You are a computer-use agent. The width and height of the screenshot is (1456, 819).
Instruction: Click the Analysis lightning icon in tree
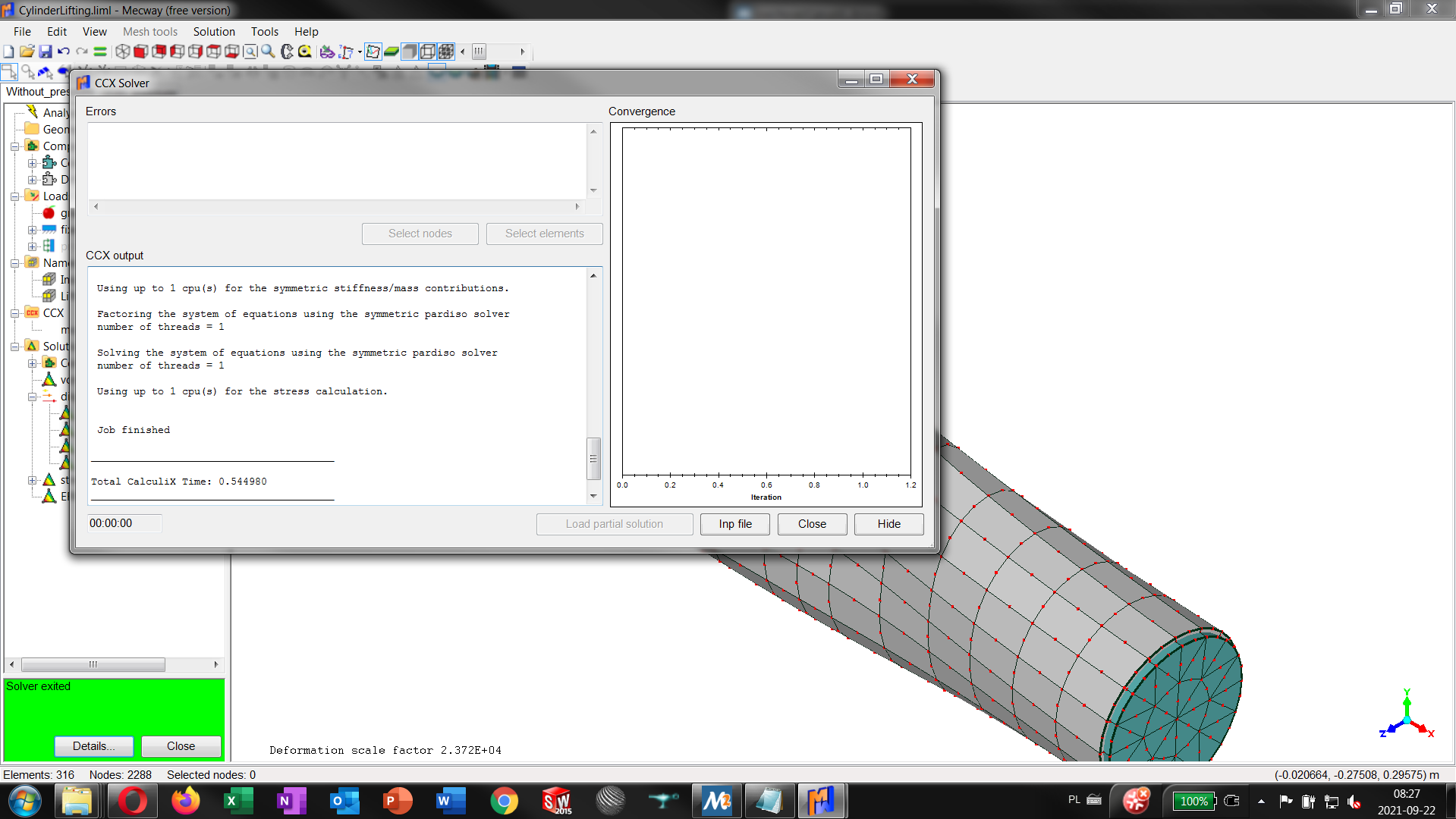click(x=32, y=111)
